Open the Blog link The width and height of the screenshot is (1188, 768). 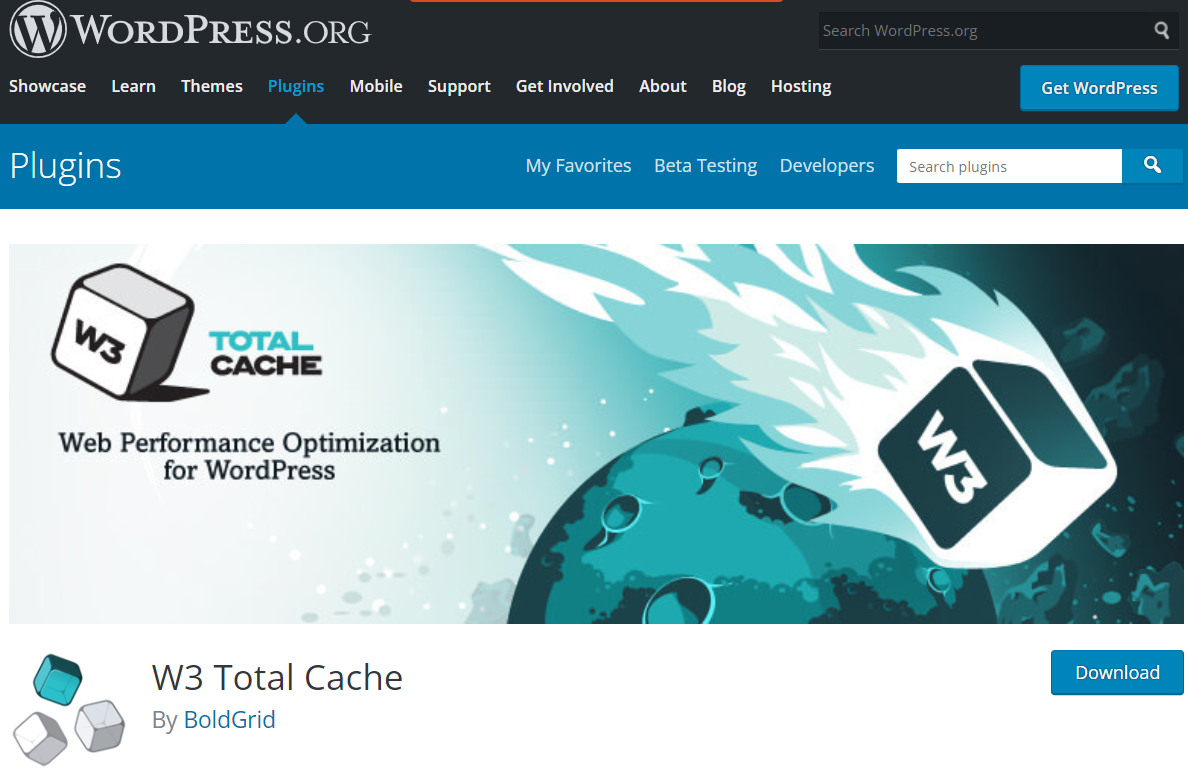point(729,86)
